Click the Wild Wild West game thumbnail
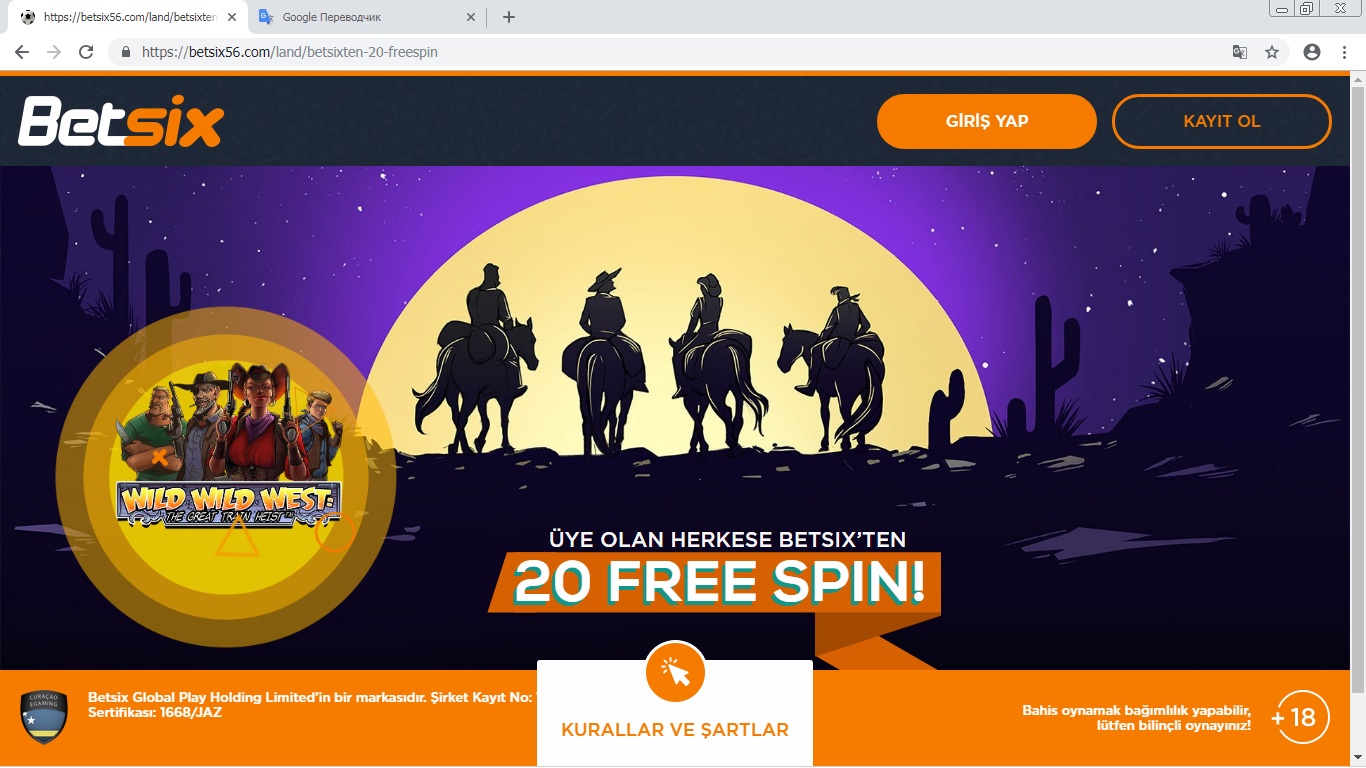1366x768 pixels. coord(228,446)
